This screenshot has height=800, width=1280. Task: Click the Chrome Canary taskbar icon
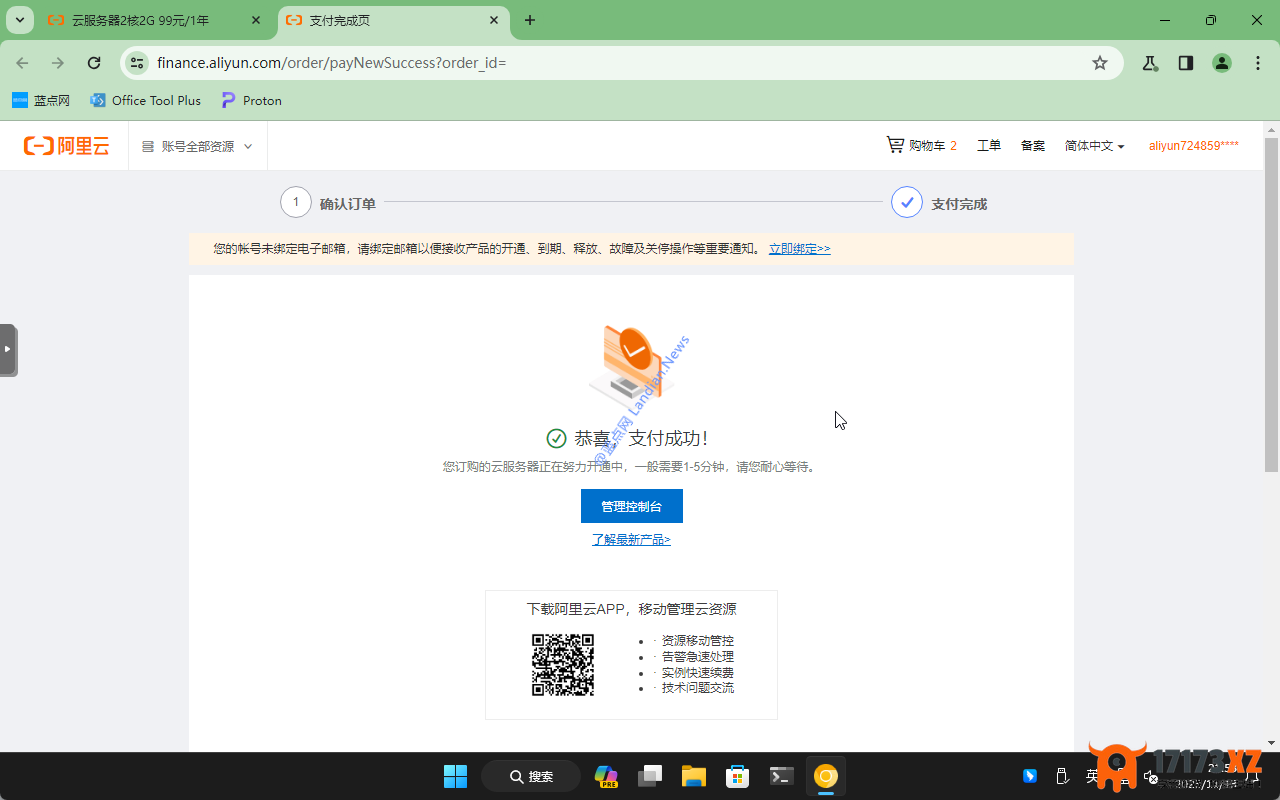826,776
